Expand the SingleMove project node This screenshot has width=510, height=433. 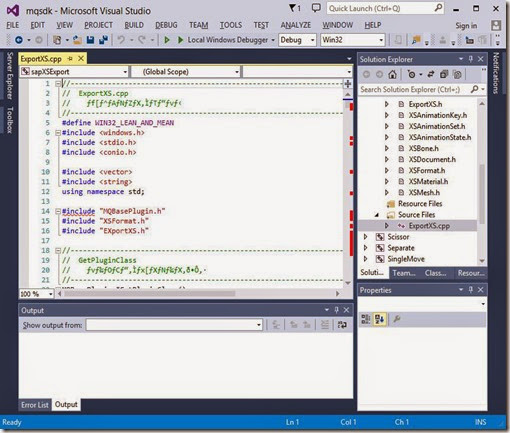coord(366,259)
